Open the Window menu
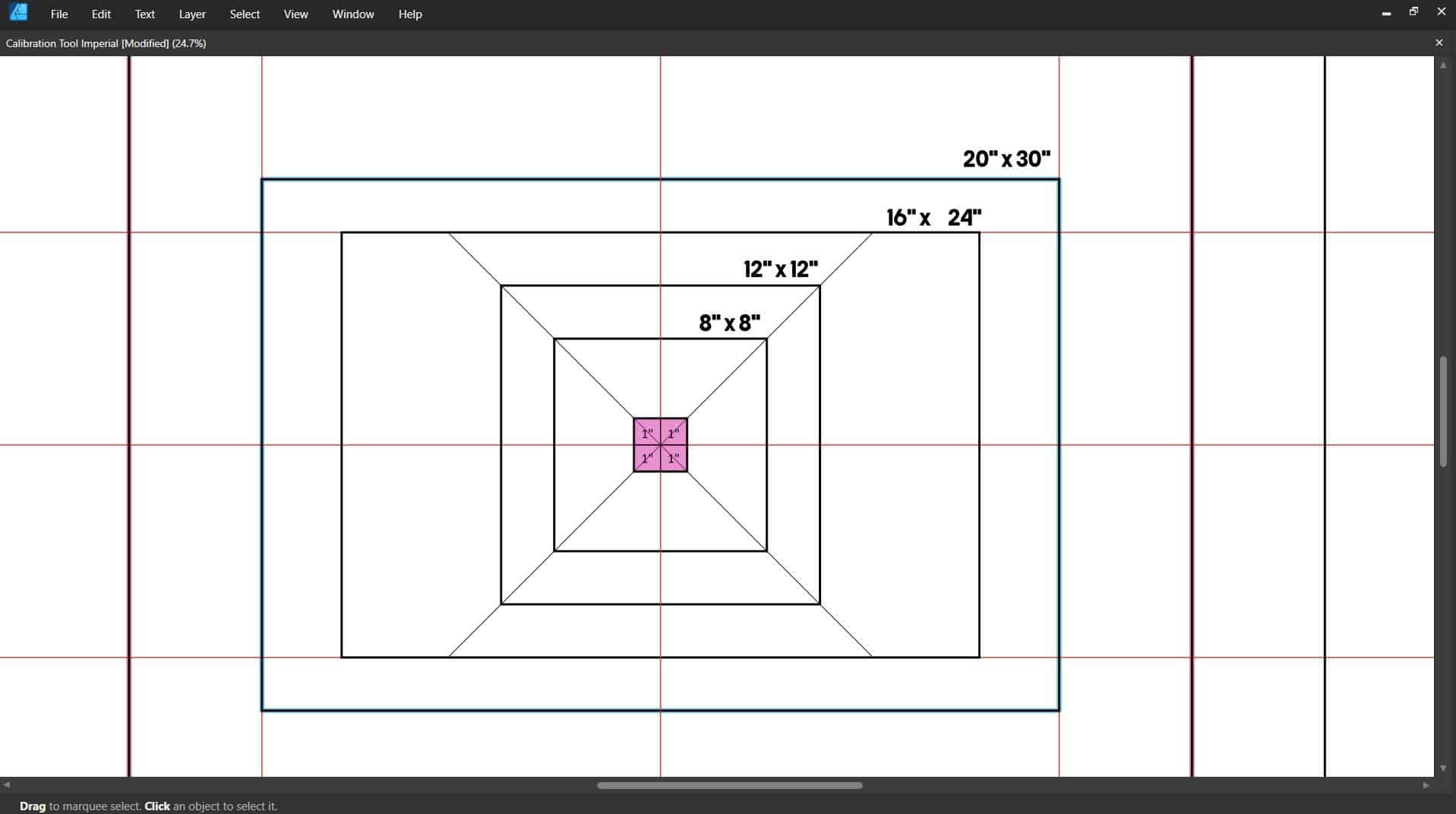 [x=352, y=14]
